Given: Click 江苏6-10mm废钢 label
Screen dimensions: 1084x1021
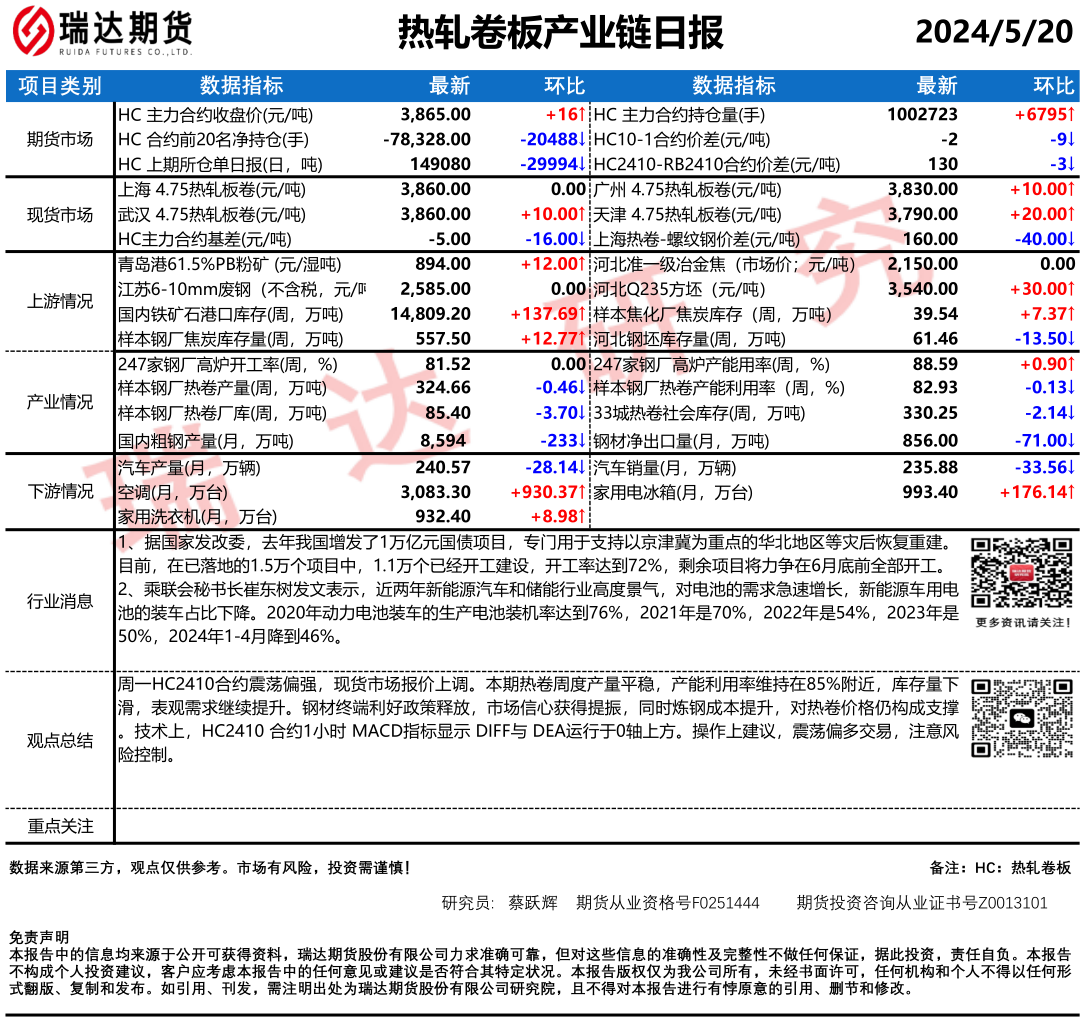Looking at the screenshot, I should 242,289.
